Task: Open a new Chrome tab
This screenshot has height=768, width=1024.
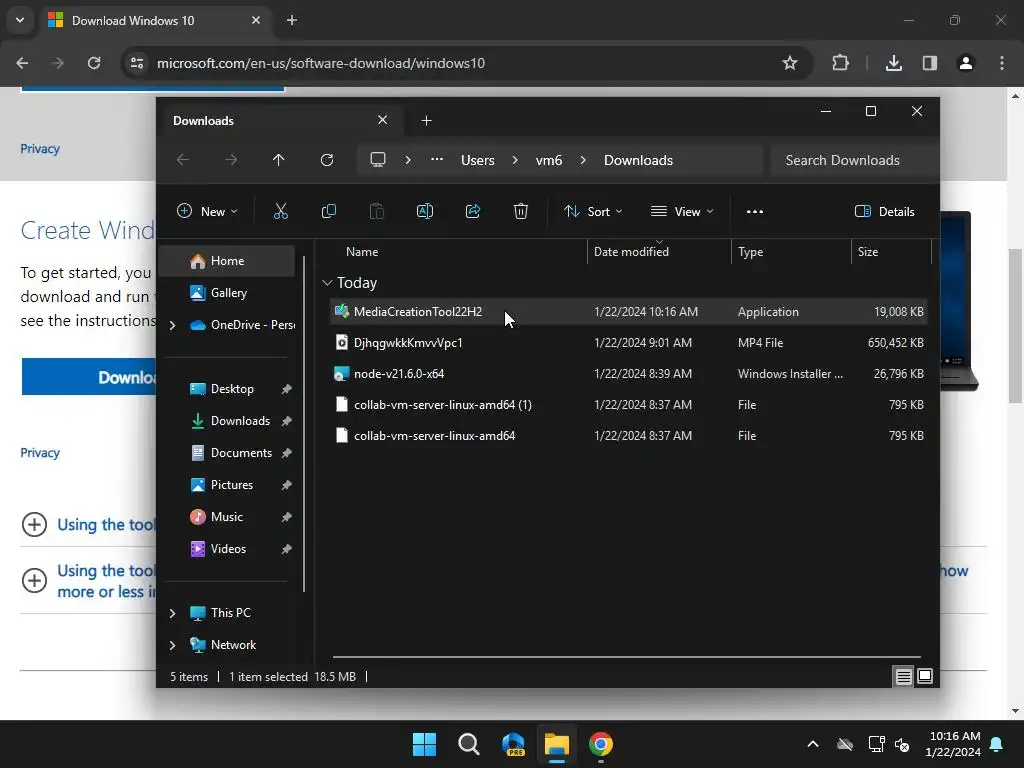Action: pyautogui.click(x=292, y=20)
